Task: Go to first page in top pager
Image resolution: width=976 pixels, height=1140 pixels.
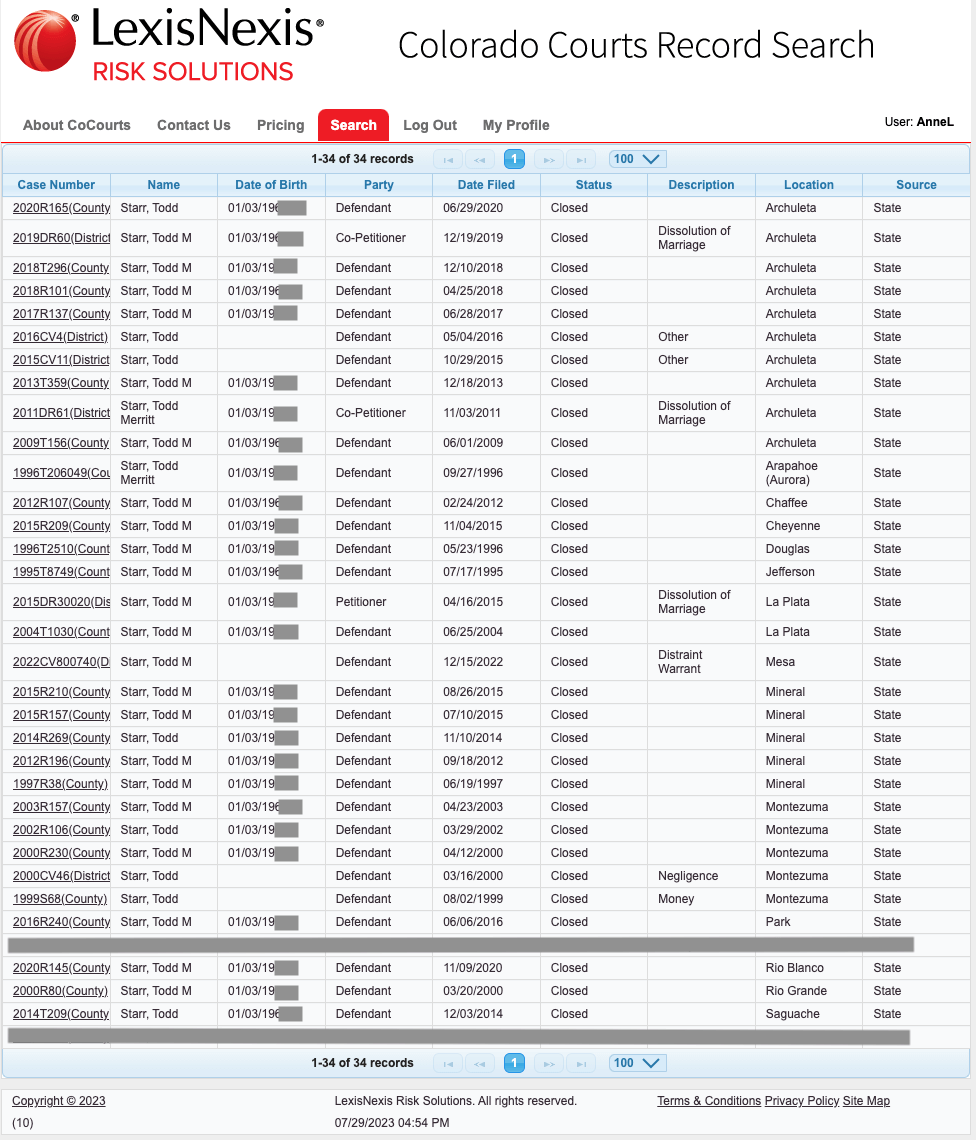Action: click(x=447, y=159)
